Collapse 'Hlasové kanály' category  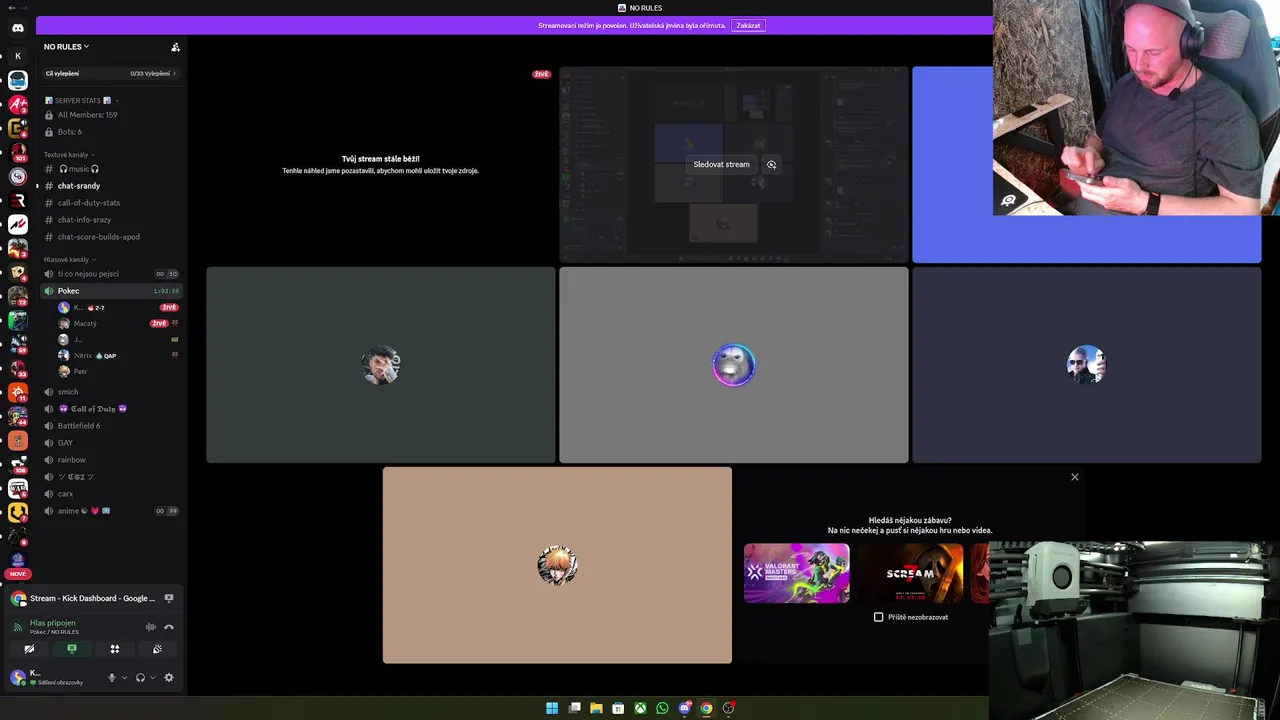click(70, 260)
